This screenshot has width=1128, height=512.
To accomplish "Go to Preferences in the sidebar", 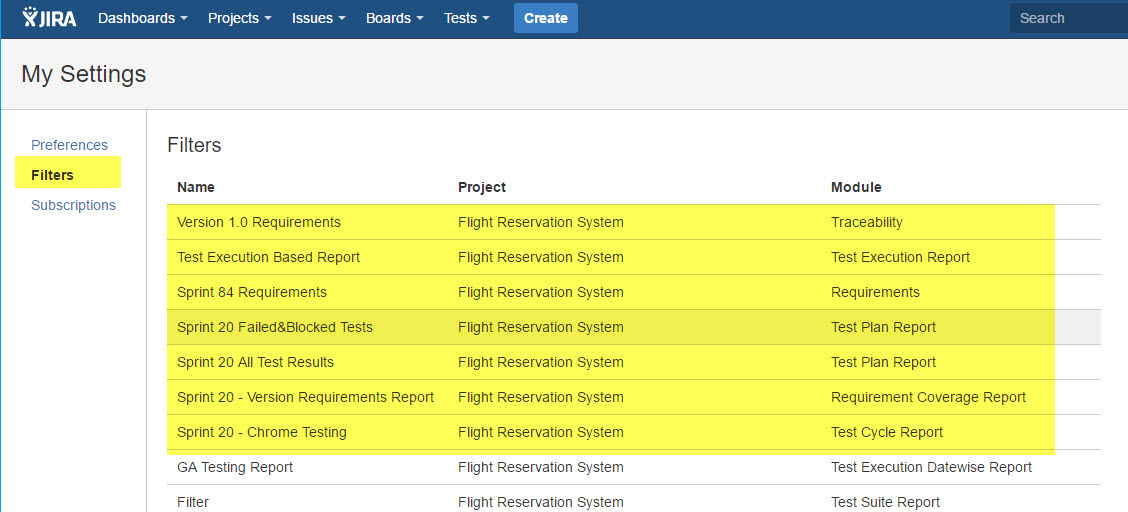I will [x=69, y=145].
